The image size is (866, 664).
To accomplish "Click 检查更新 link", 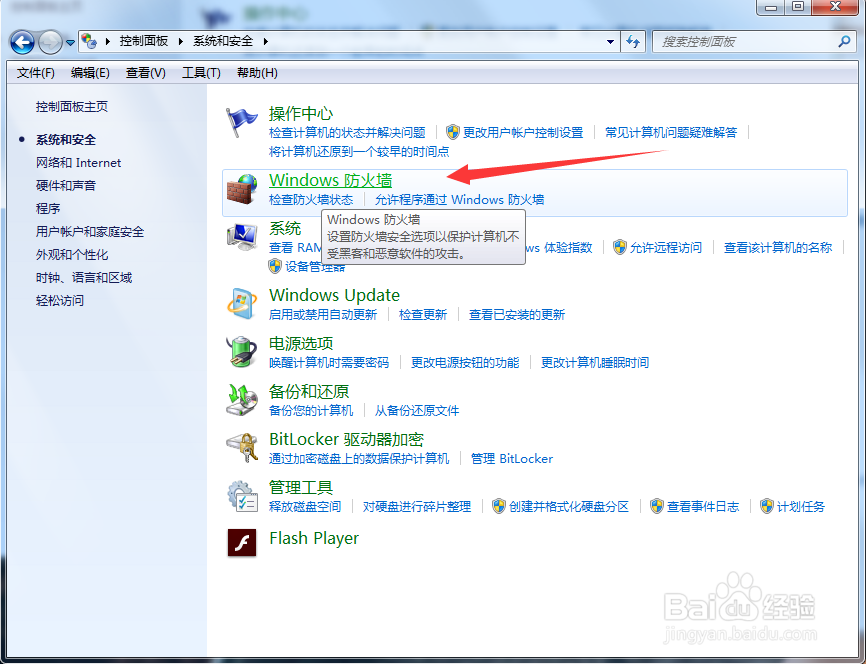I will 423,315.
